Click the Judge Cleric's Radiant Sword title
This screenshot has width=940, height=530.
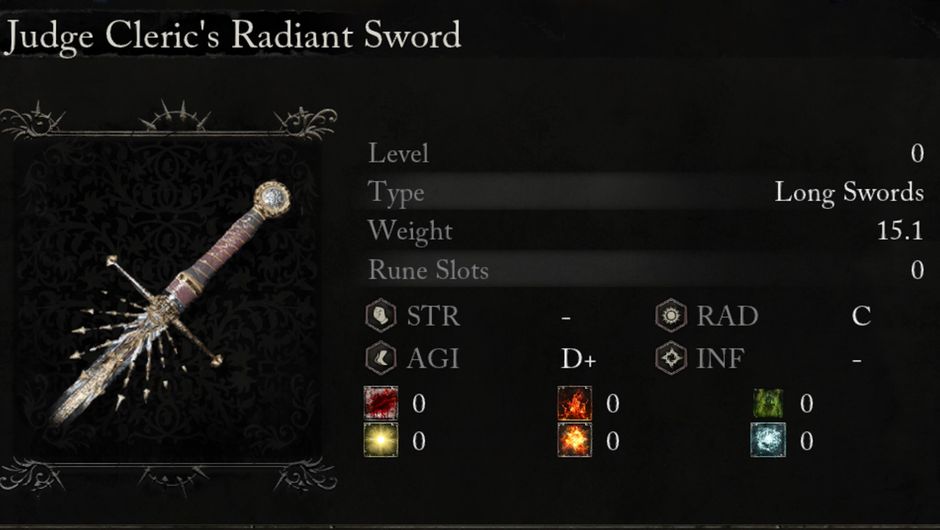click(234, 36)
